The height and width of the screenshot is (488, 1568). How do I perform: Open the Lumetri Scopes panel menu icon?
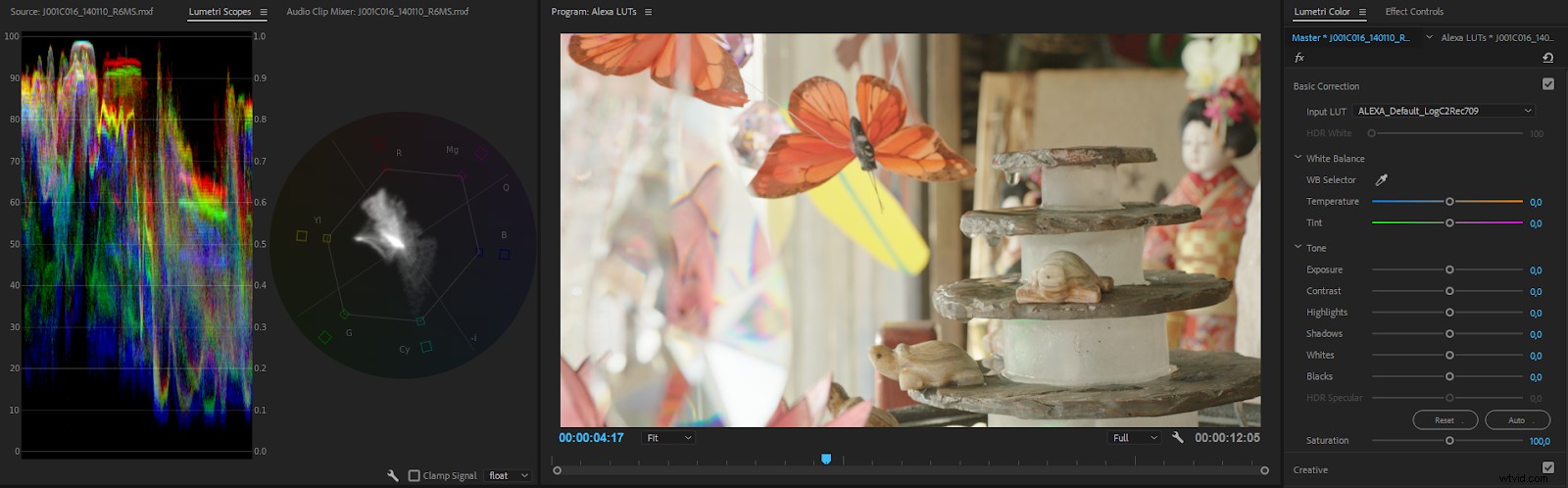263,12
